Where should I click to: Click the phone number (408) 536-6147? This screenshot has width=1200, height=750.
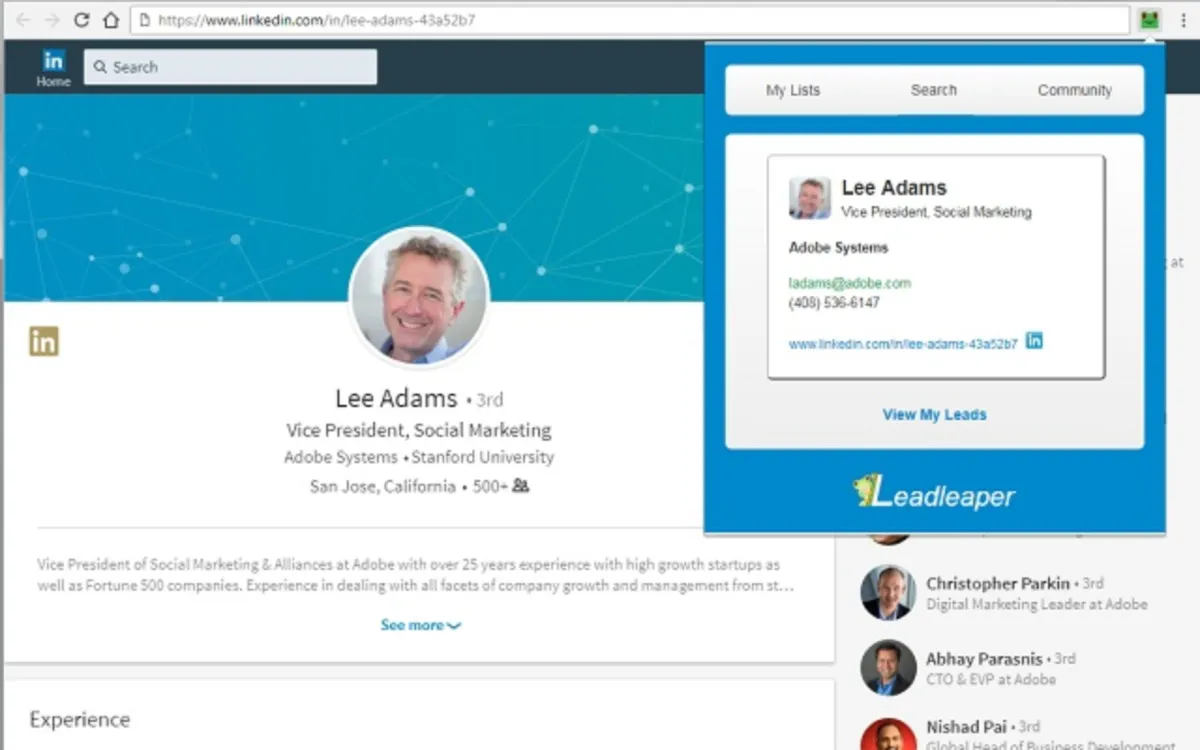(x=834, y=303)
